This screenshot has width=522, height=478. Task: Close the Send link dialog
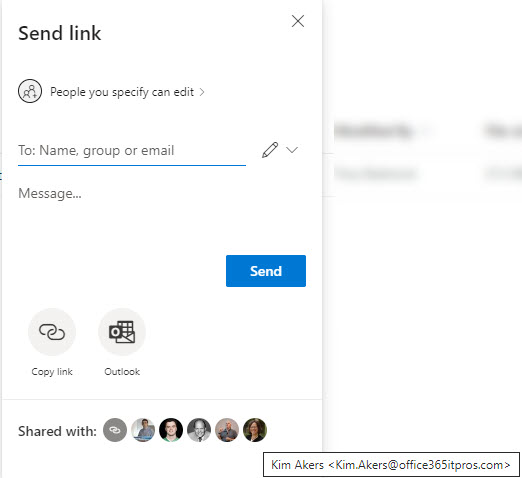coord(298,21)
